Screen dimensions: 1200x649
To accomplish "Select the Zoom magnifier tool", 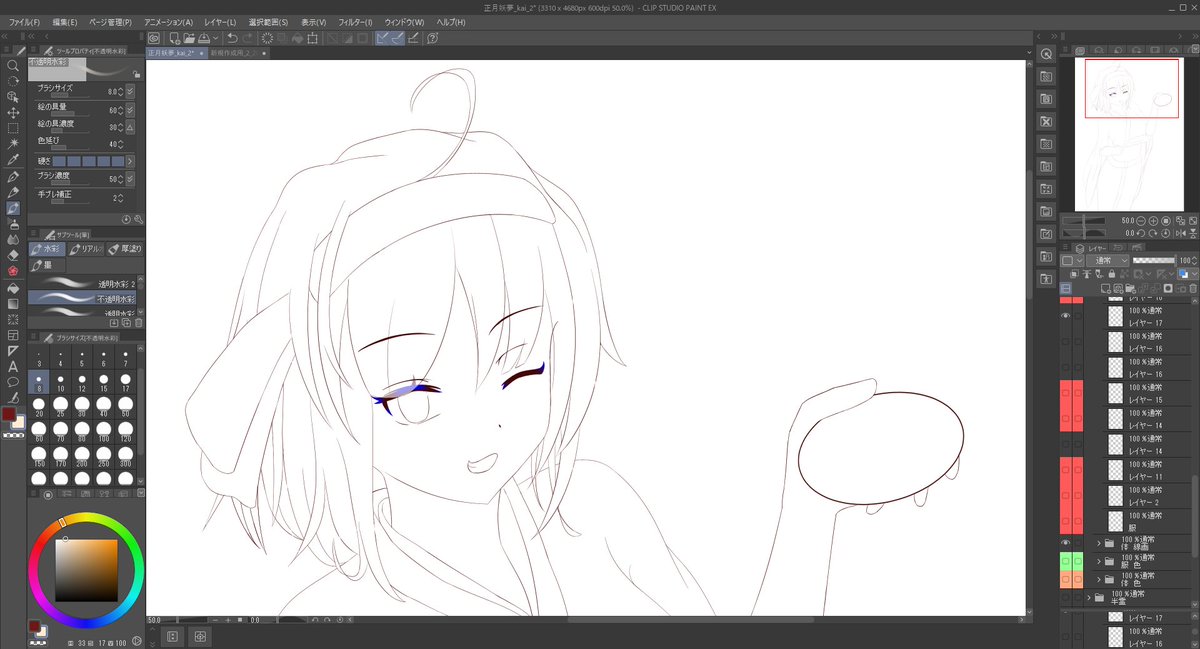I will 13,65.
